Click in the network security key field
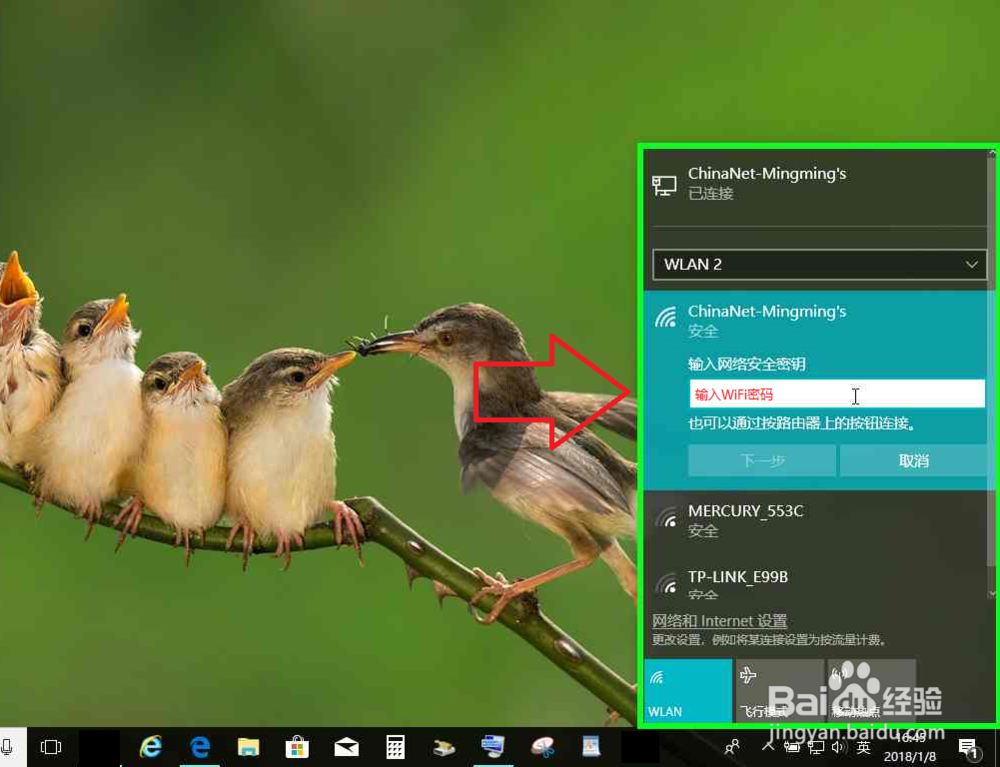 (837, 394)
